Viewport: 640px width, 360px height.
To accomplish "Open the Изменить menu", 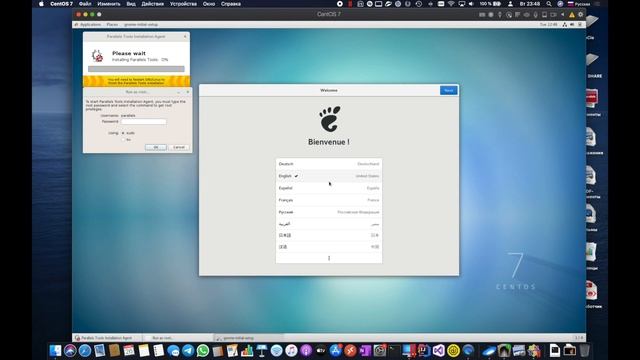I will pyautogui.click(x=109, y=4).
